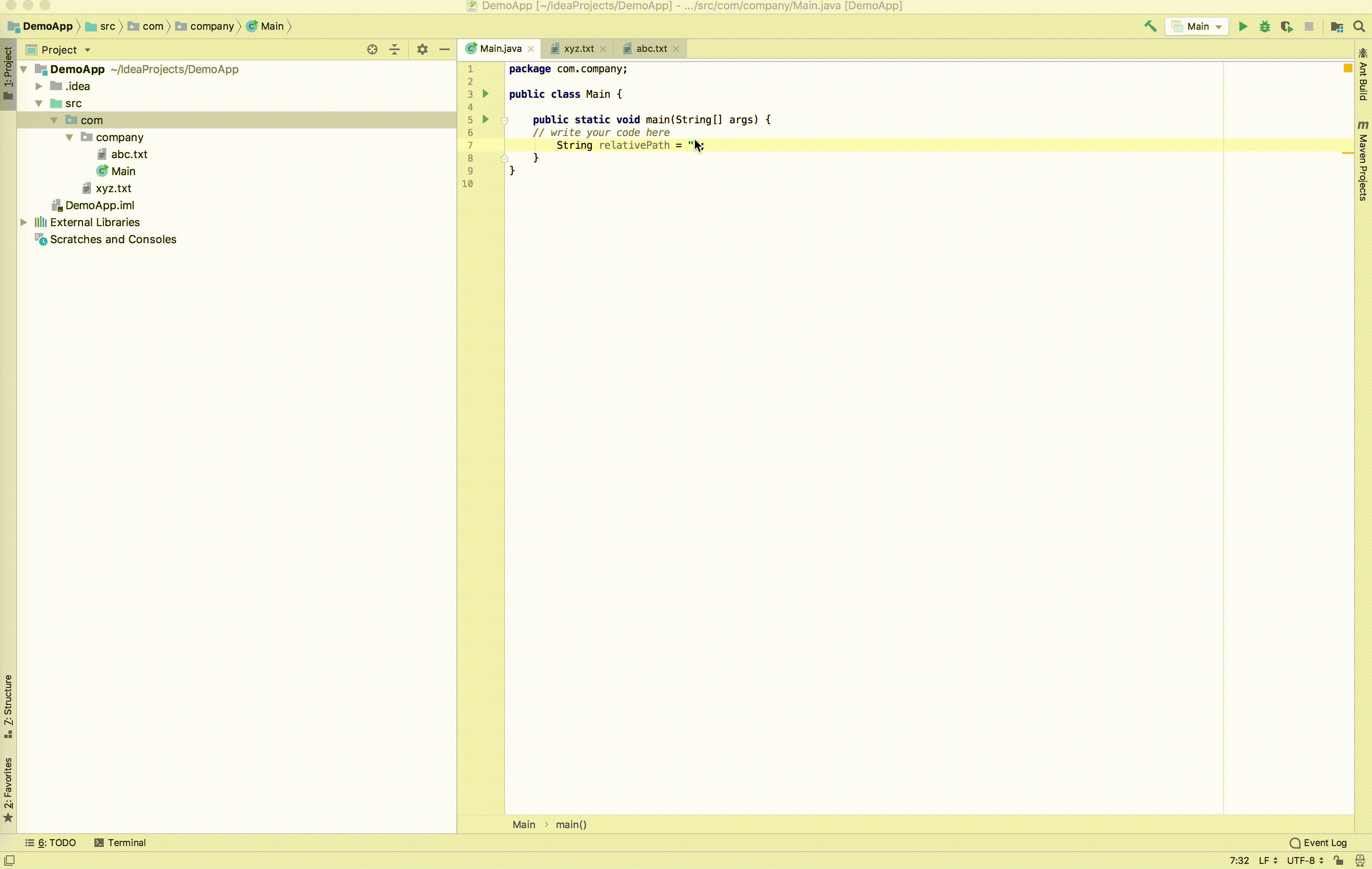The width and height of the screenshot is (1372, 869).
Task: Click the Search Everywhere magnifier icon
Action: coord(1359,26)
